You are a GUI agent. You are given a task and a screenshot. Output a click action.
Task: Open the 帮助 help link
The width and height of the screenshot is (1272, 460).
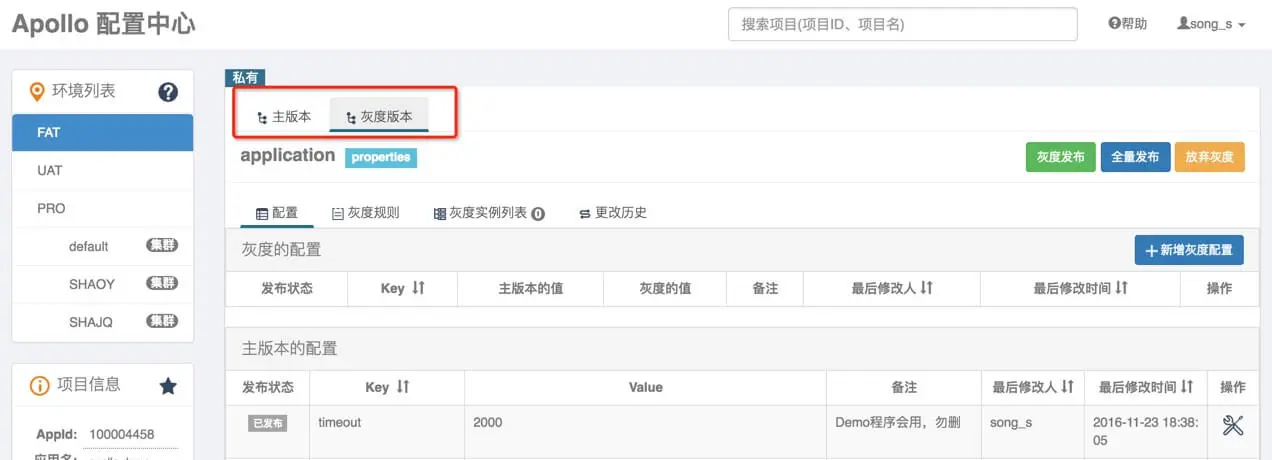1128,24
